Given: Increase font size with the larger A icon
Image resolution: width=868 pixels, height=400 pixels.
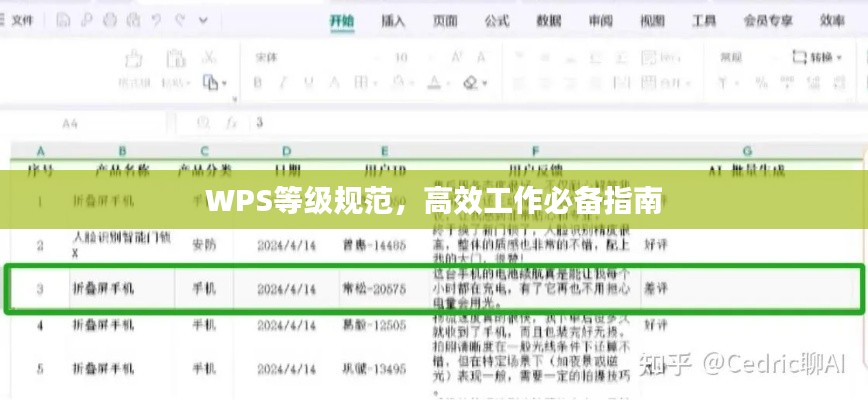Looking at the screenshot, I should click(457, 56).
